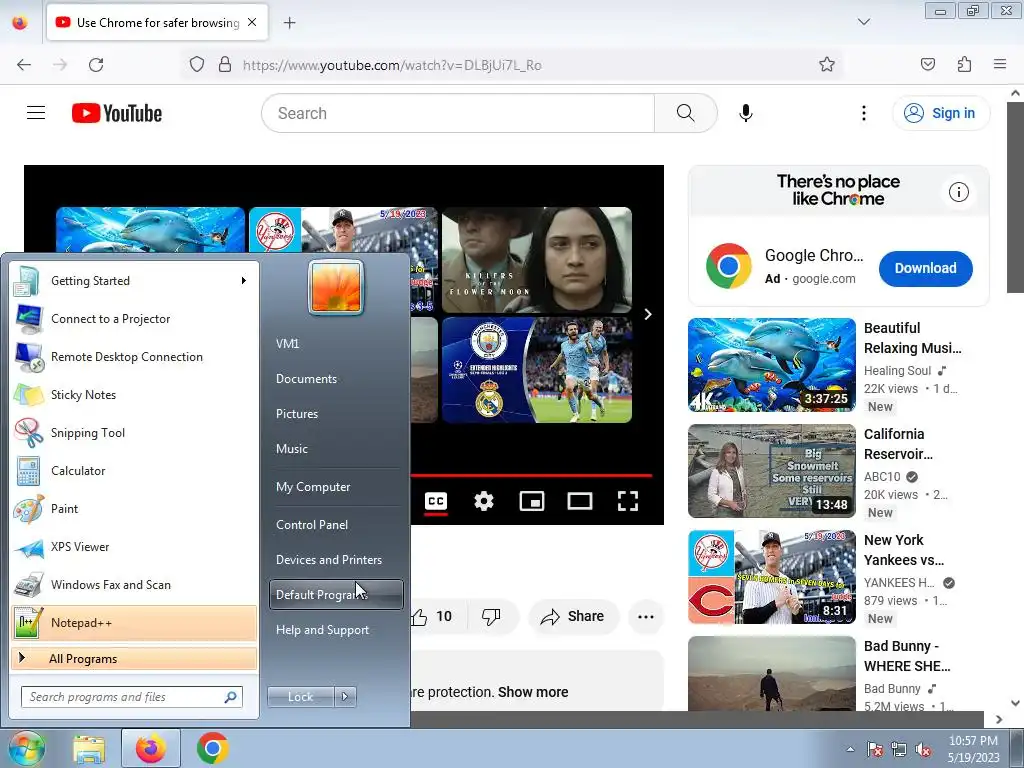Click the ad info icon
This screenshot has height=768, width=1024.
pos(959,192)
